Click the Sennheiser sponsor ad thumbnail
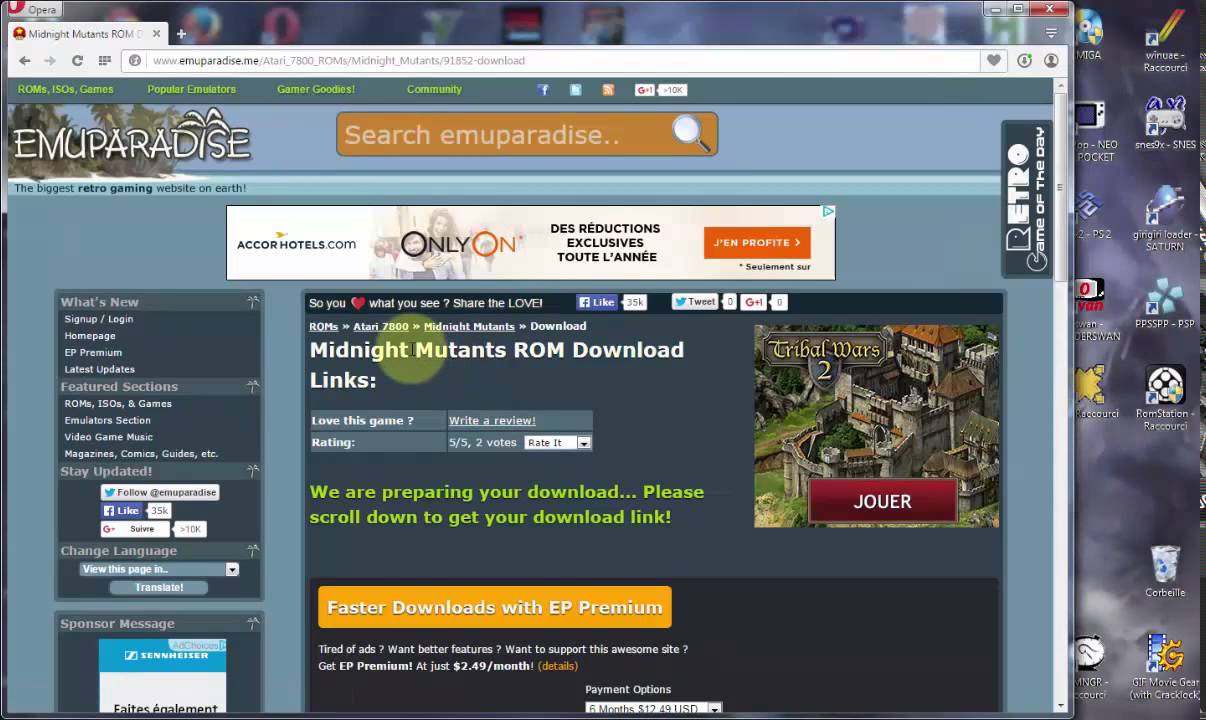The width and height of the screenshot is (1206, 720). click(162, 676)
